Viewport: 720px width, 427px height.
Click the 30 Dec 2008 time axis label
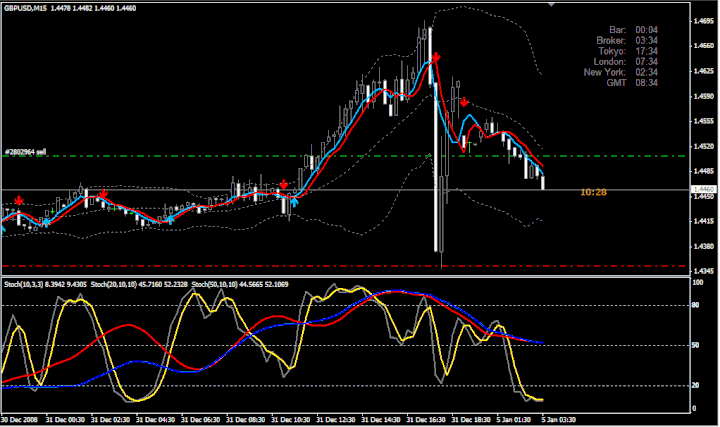(x=19, y=420)
